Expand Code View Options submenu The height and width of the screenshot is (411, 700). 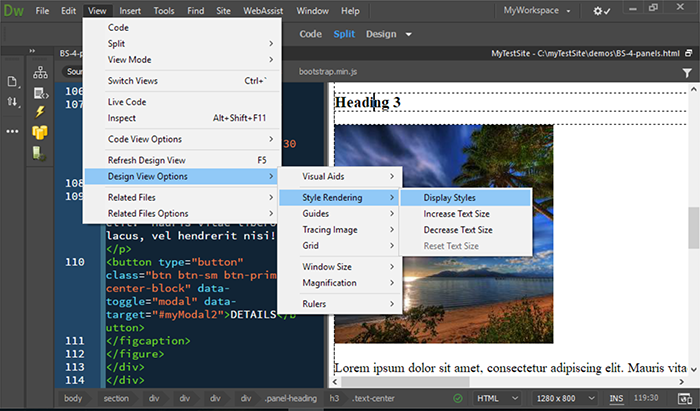click(182, 139)
